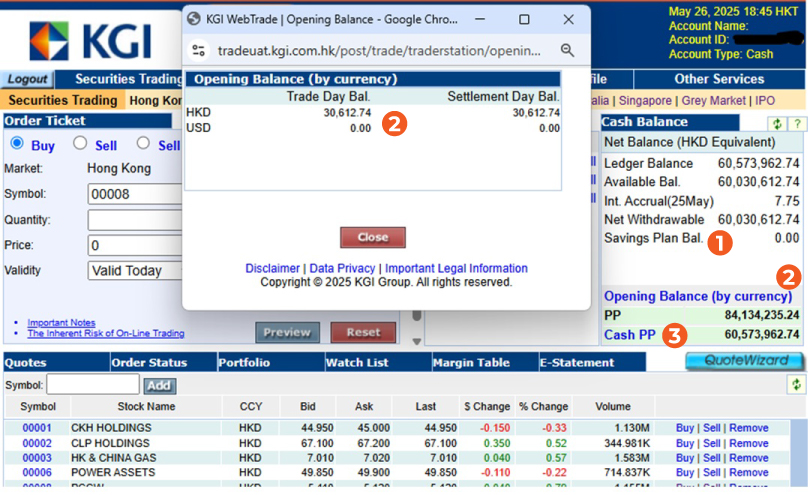This screenshot has width=808, height=495.
Task: Click Buy for HK & CHINA GAS
Action: click(685, 458)
